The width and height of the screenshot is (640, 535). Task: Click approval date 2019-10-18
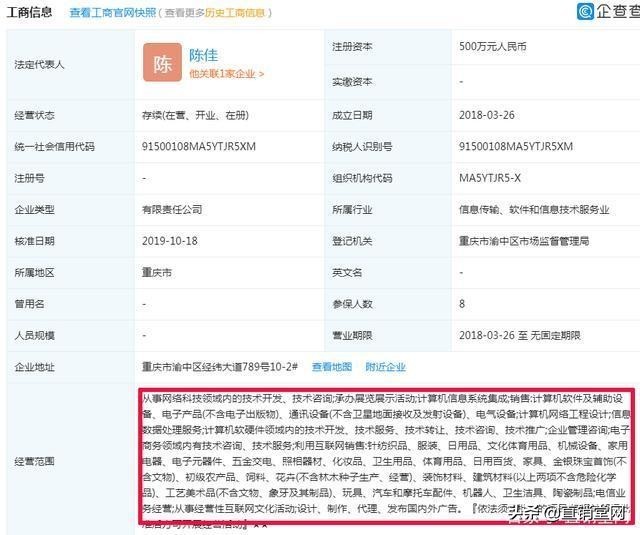coord(169,241)
